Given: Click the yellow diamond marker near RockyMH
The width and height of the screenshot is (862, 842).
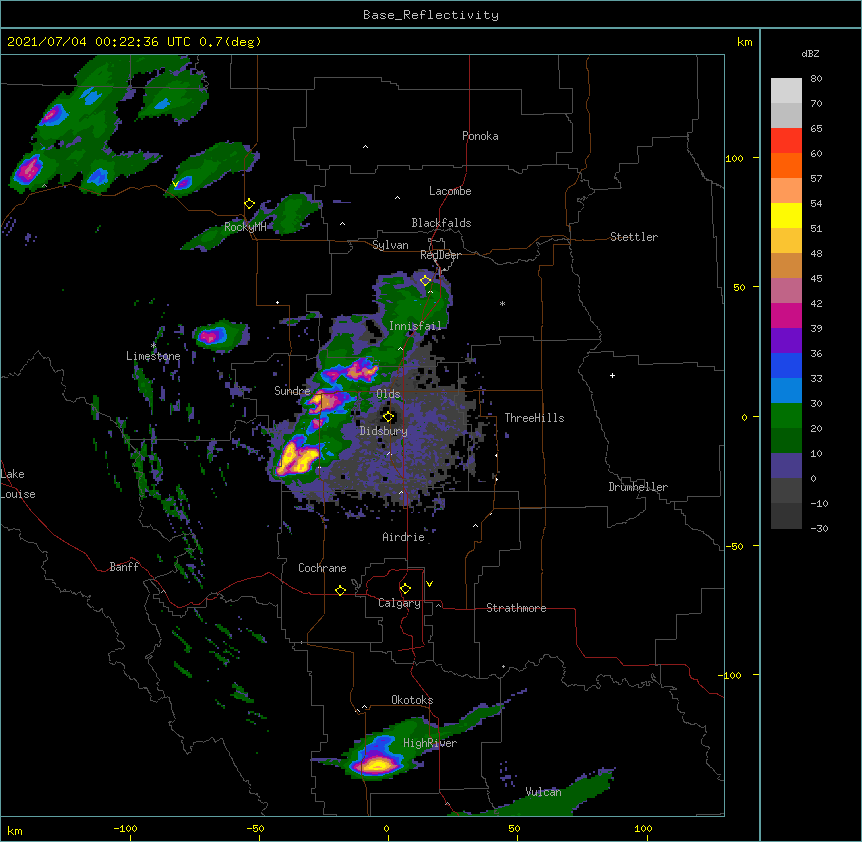Looking at the screenshot, I should (x=249, y=203).
